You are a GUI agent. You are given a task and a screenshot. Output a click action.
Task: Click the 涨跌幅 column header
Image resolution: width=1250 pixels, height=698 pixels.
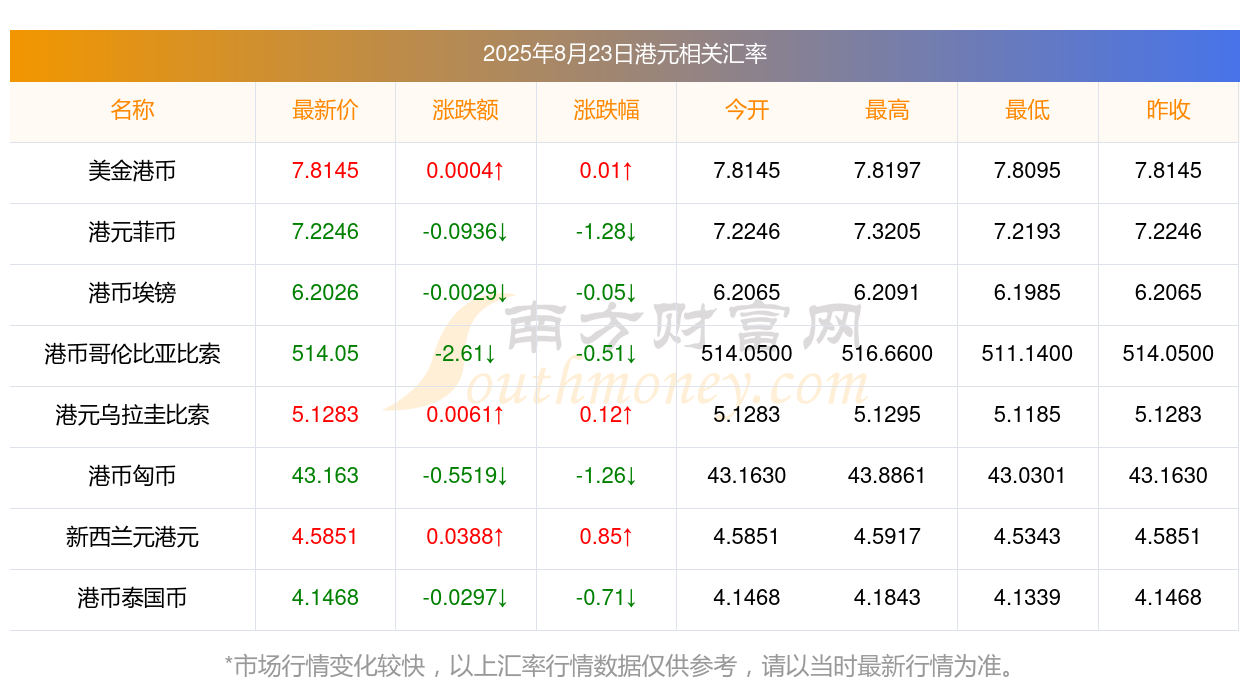tap(606, 111)
